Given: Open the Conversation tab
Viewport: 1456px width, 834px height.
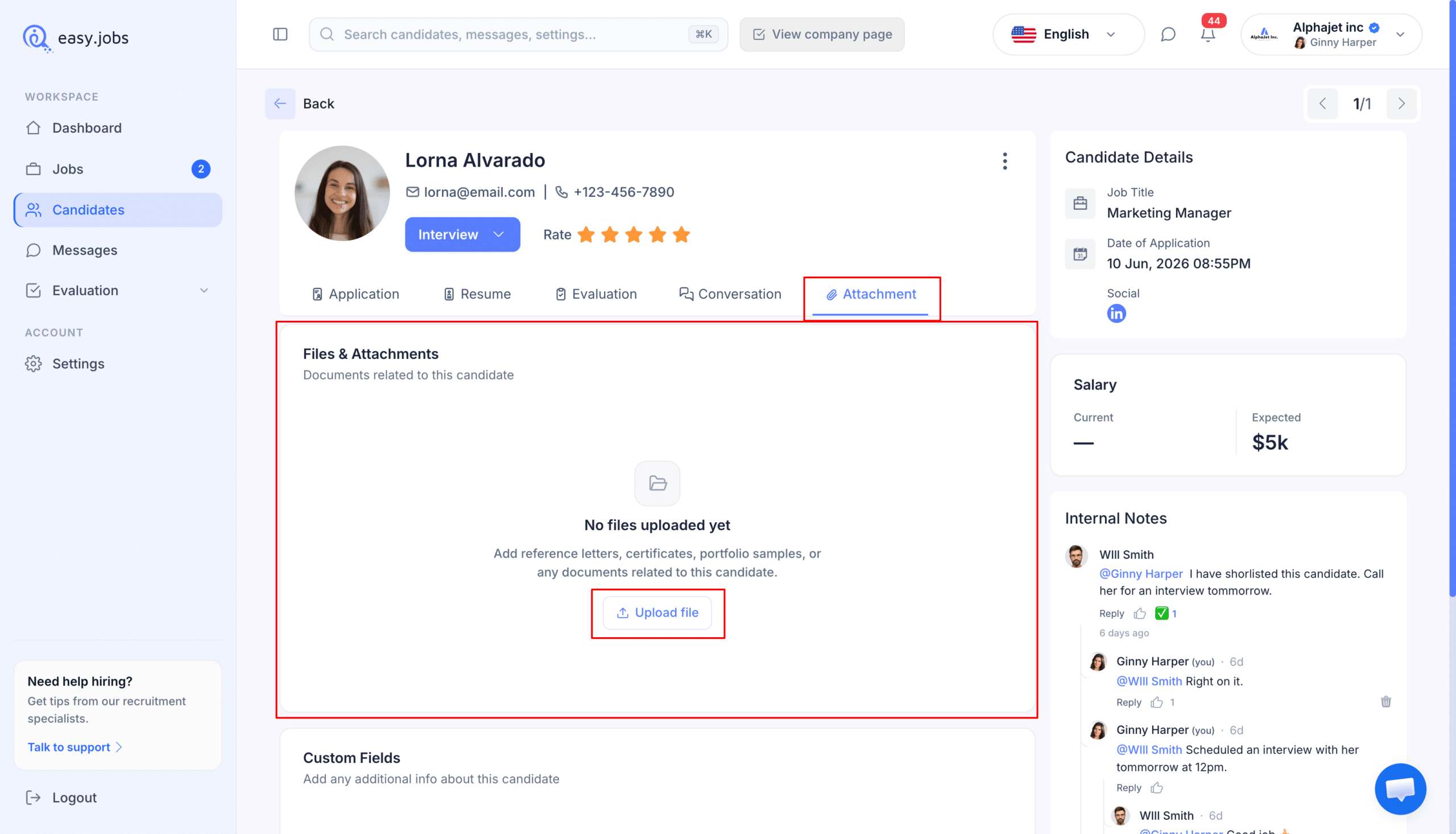Looking at the screenshot, I should [730, 294].
